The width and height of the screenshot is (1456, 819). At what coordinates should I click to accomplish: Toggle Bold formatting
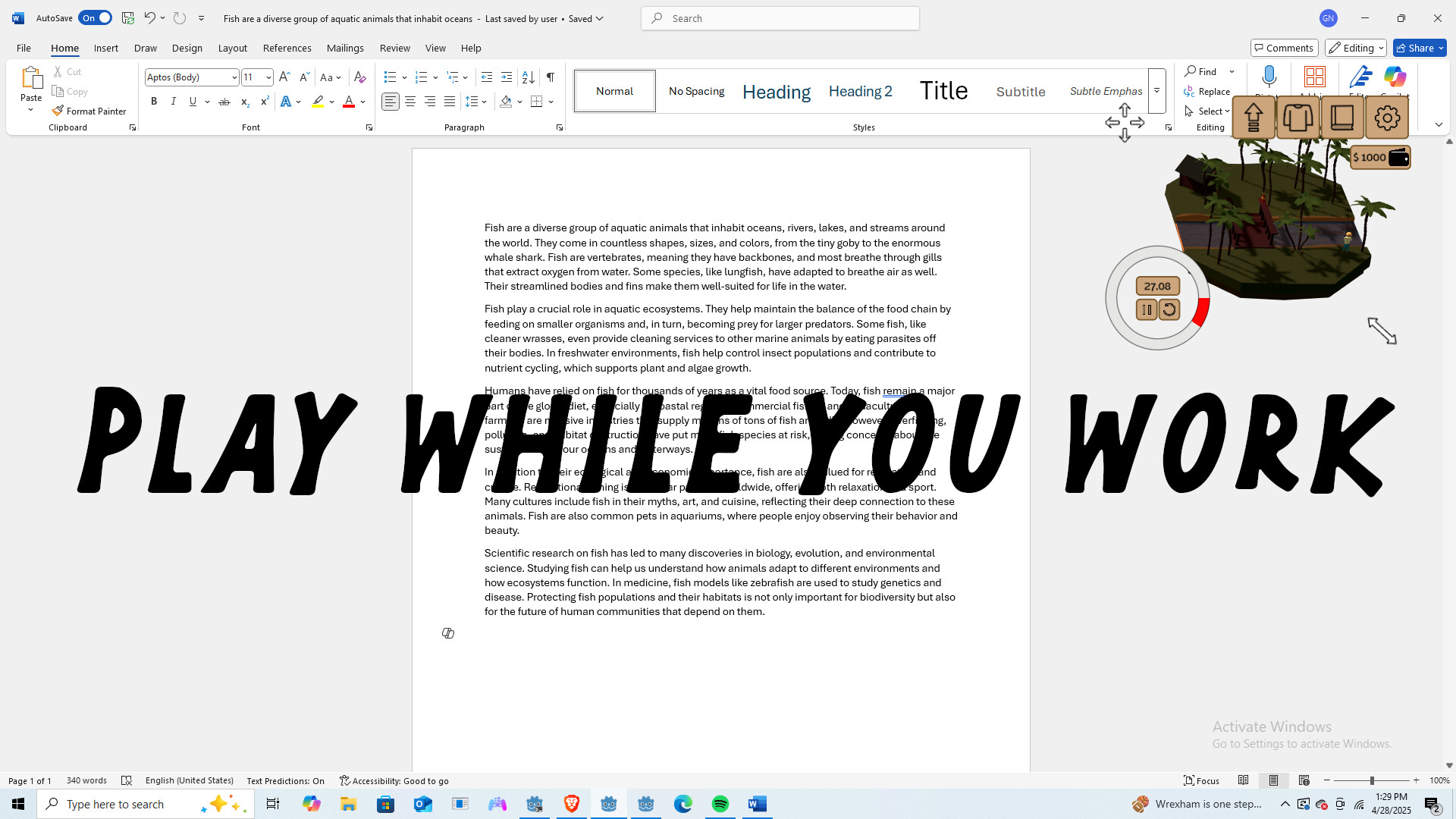(154, 102)
